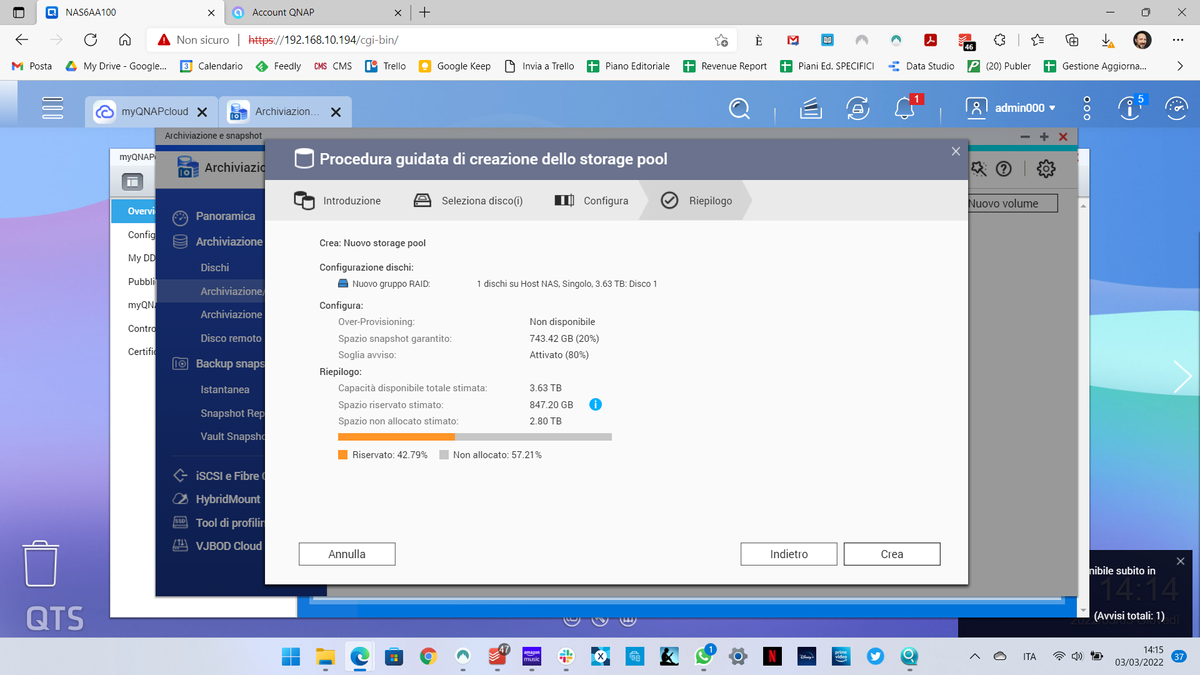Open the QTS desktop trash bin

pyautogui.click(x=39, y=566)
